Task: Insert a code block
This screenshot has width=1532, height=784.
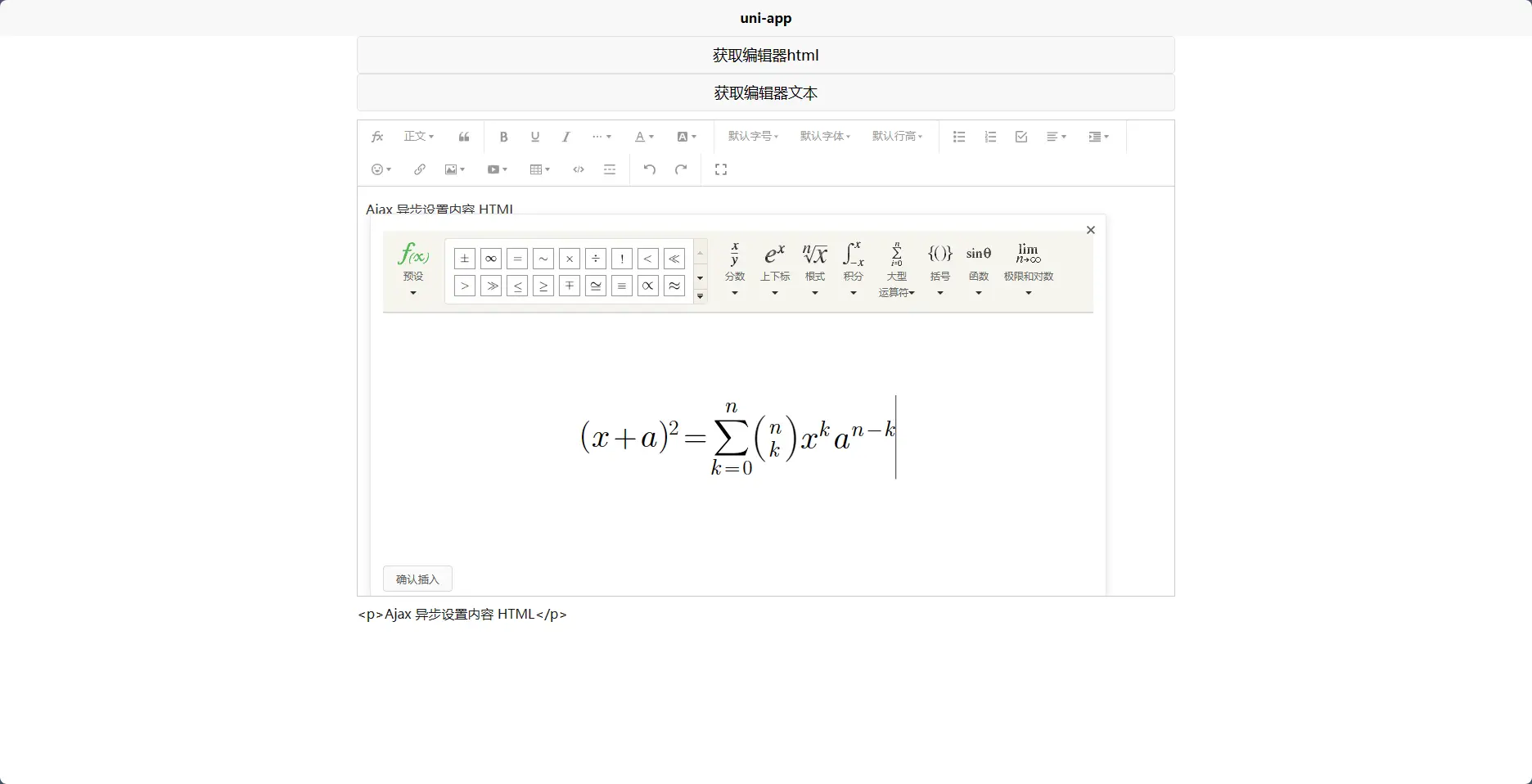Action: tap(579, 169)
